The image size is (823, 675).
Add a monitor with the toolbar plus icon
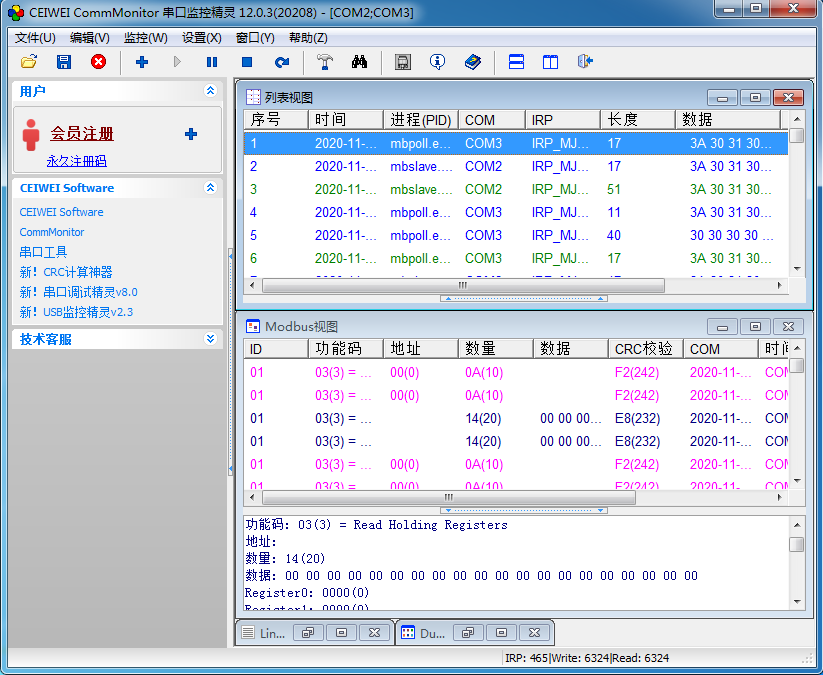(142, 62)
